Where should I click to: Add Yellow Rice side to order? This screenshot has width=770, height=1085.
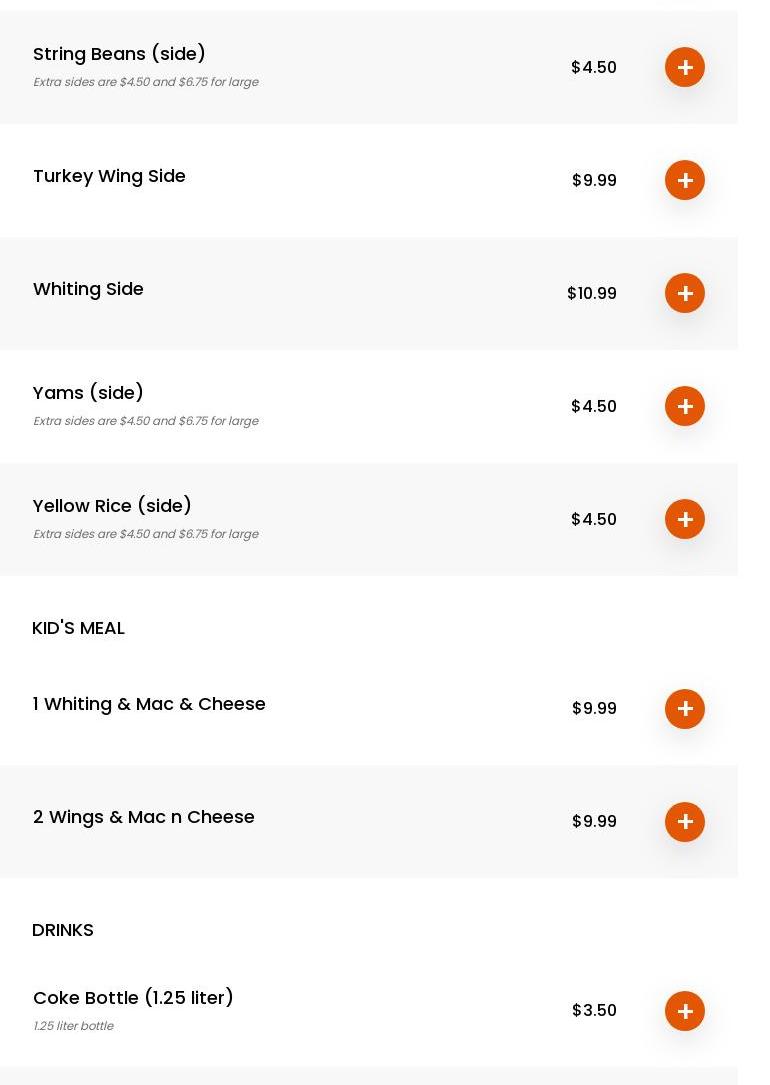pos(685,519)
